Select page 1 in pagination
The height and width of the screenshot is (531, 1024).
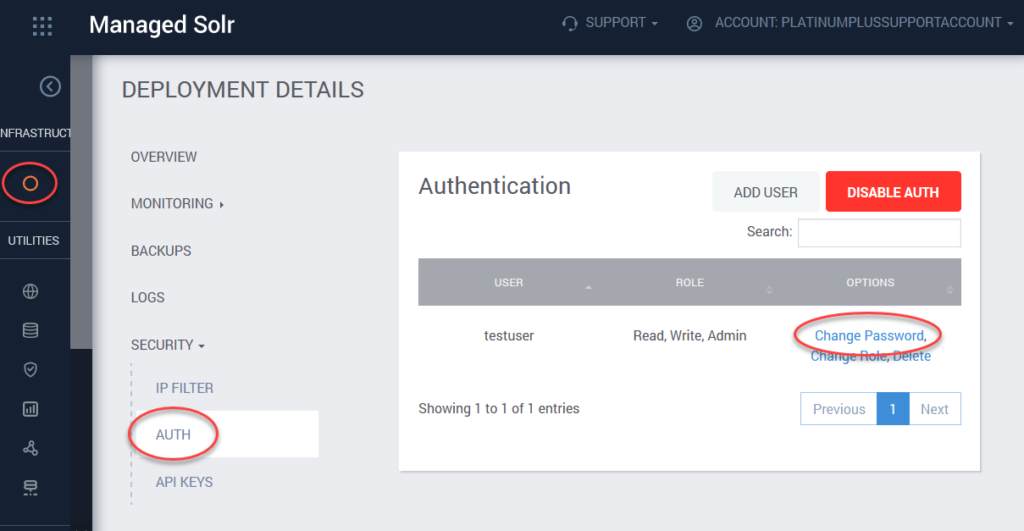(893, 409)
